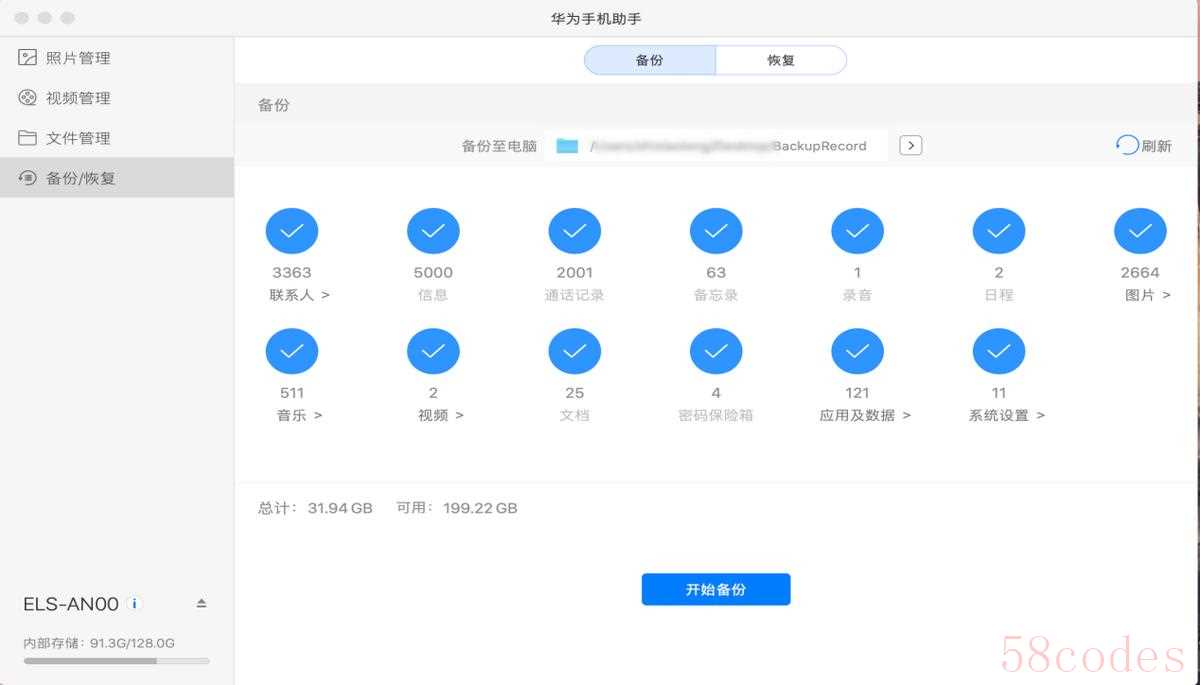The image size is (1200, 685).
Task: Click the device info icon beside ELS-AN00
Action: point(135,604)
